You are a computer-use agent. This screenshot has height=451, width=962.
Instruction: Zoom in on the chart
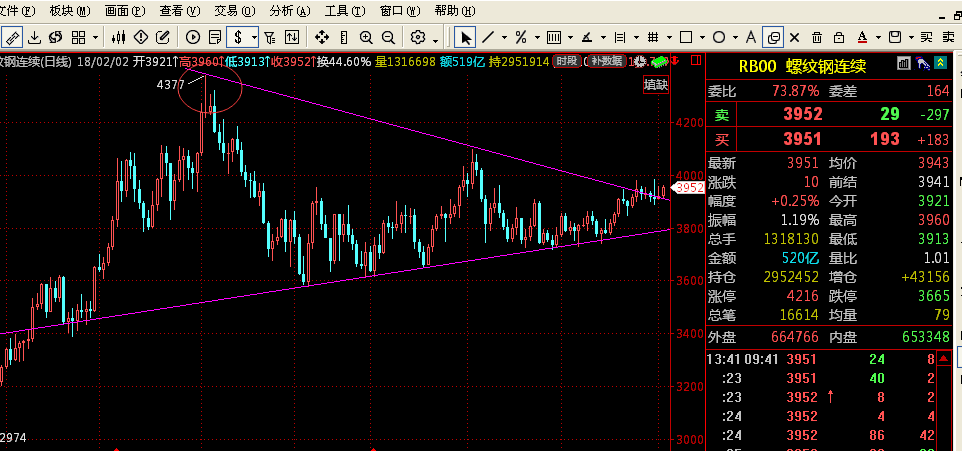366,37
